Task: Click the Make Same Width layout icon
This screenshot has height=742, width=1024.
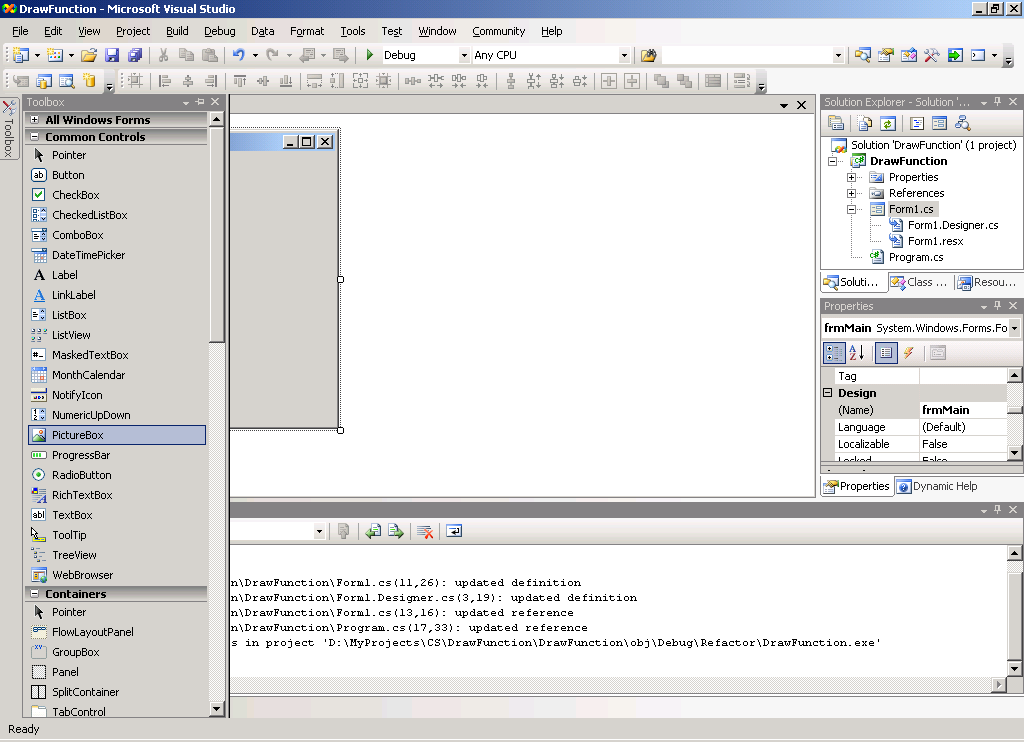Action: (314, 81)
